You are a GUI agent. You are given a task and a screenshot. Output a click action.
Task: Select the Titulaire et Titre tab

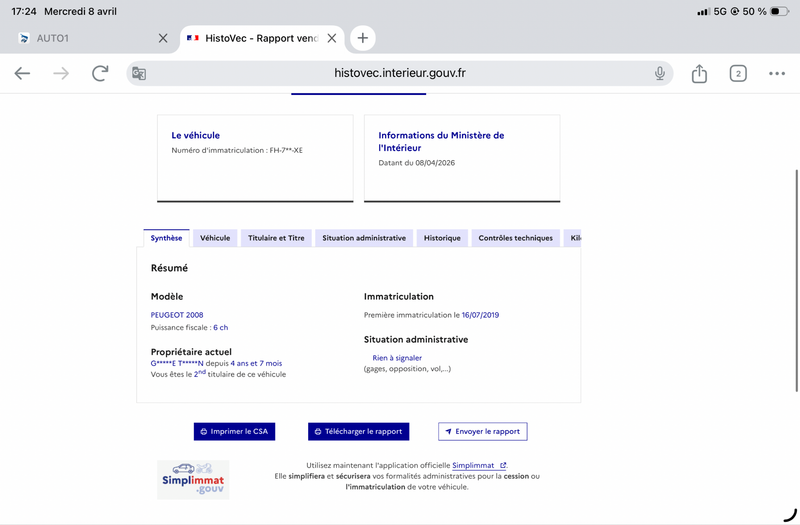pos(276,238)
